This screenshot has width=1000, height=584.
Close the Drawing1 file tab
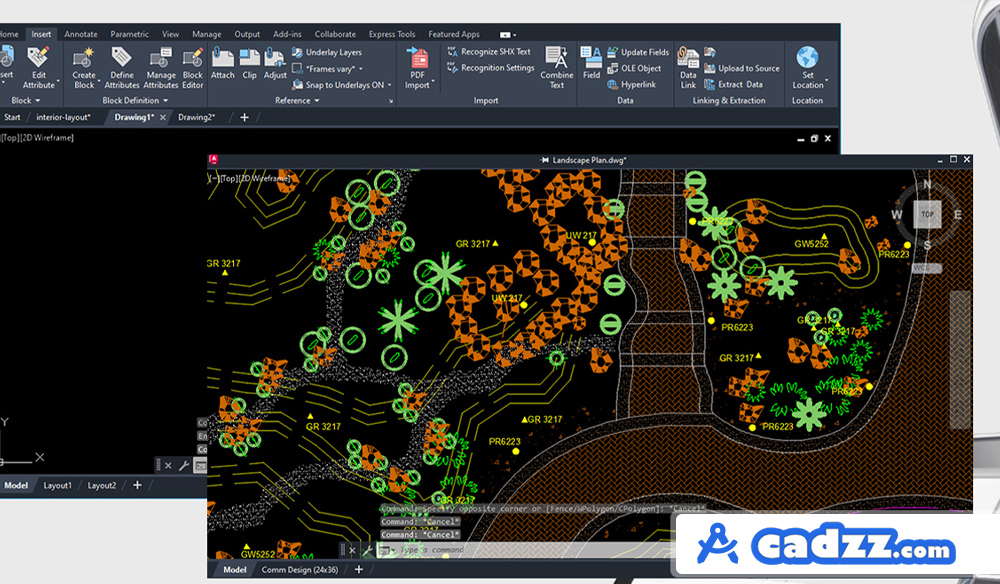[163, 117]
